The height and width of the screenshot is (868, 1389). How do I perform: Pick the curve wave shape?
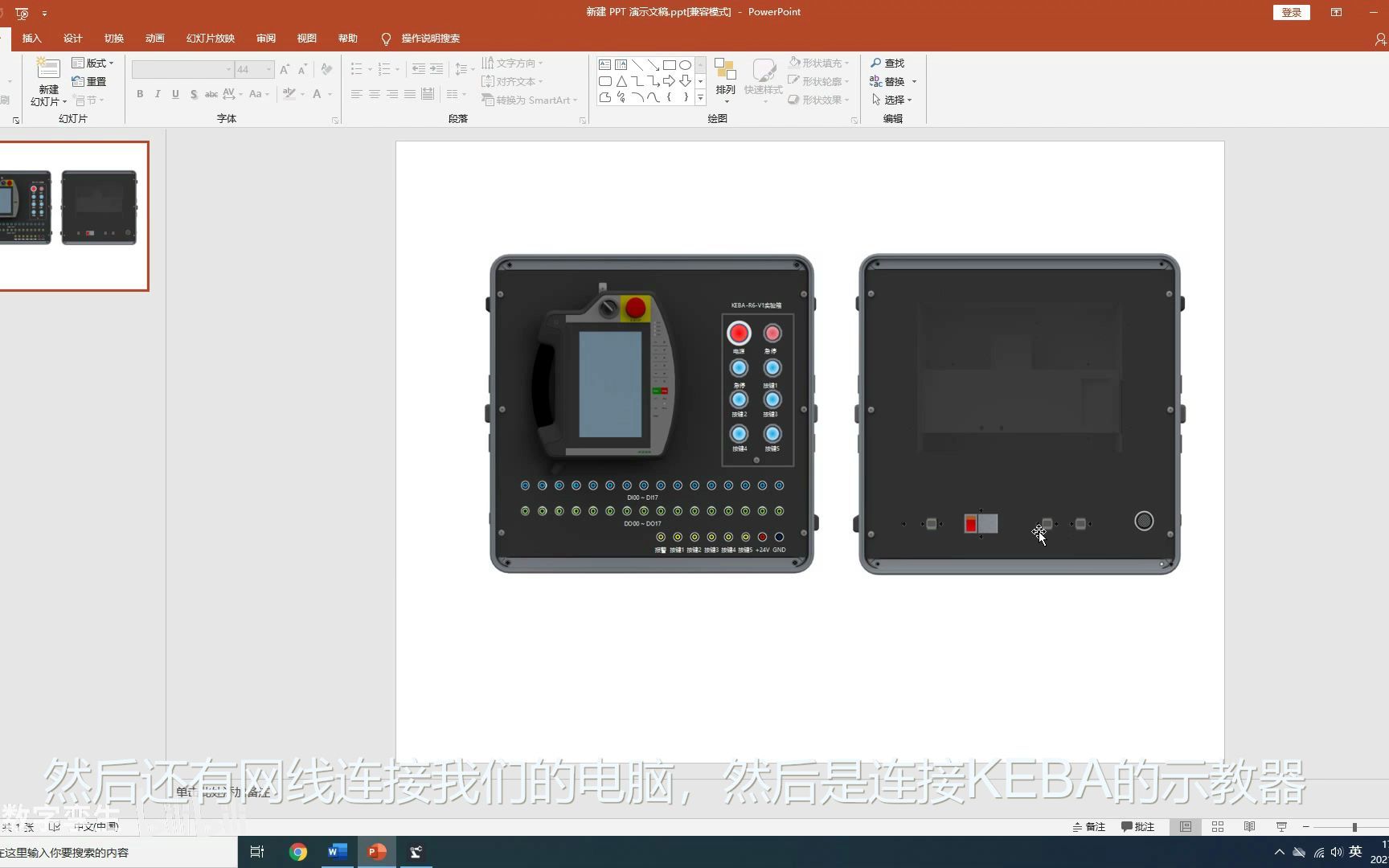653,97
